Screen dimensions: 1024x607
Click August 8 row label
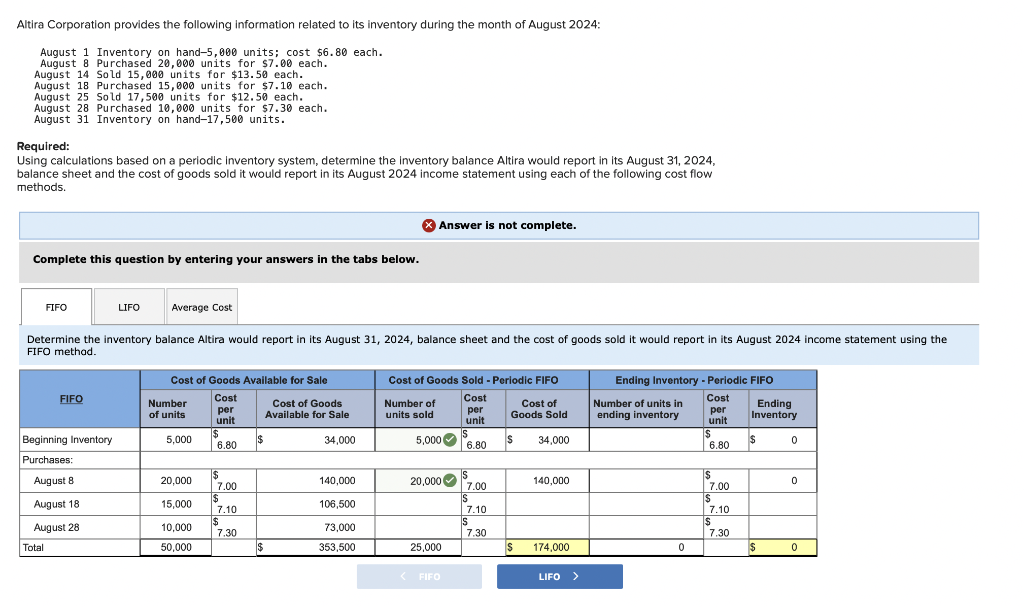pyautogui.click(x=54, y=481)
